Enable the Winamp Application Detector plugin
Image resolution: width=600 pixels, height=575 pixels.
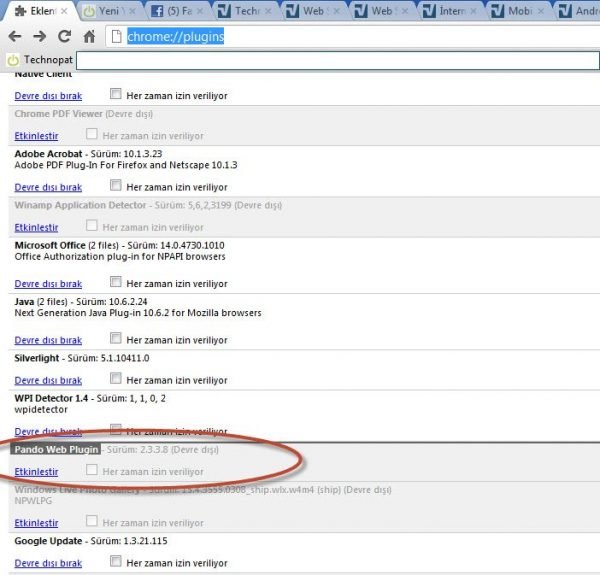point(36,227)
